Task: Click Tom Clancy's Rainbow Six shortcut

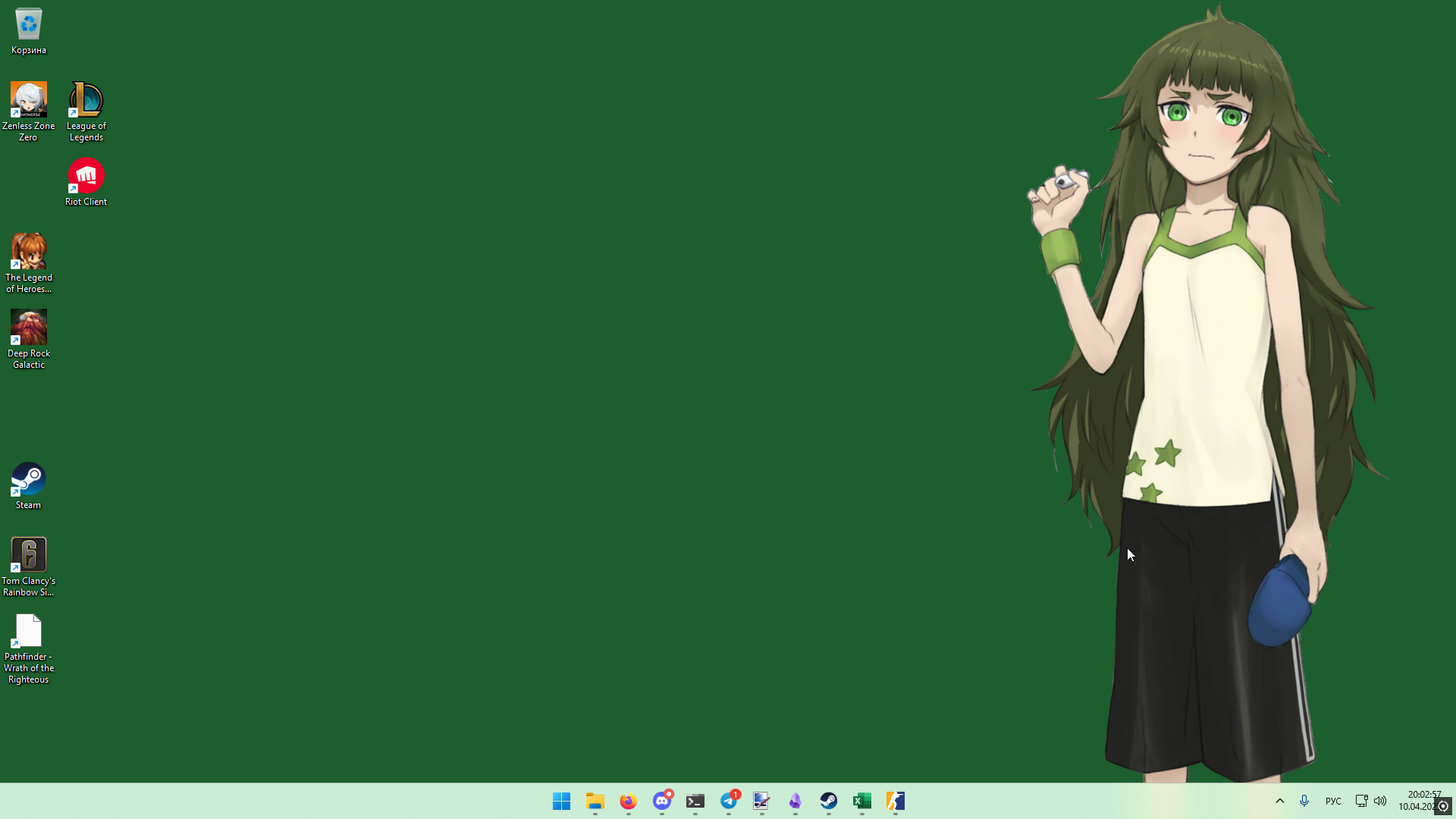Action: pos(29,566)
